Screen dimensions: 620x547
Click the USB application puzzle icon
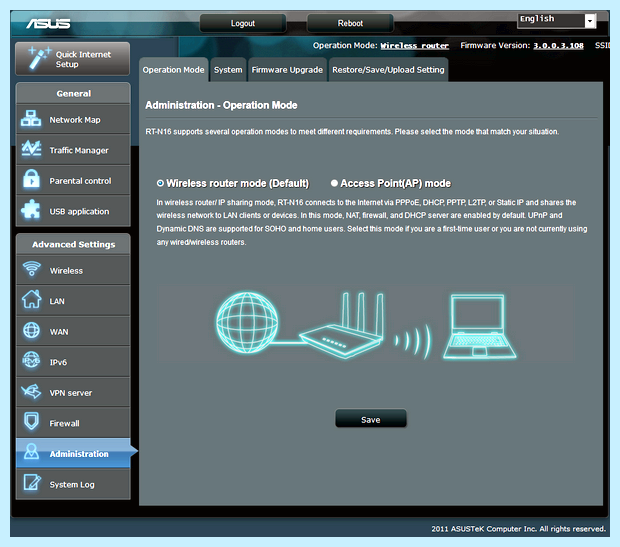31,209
